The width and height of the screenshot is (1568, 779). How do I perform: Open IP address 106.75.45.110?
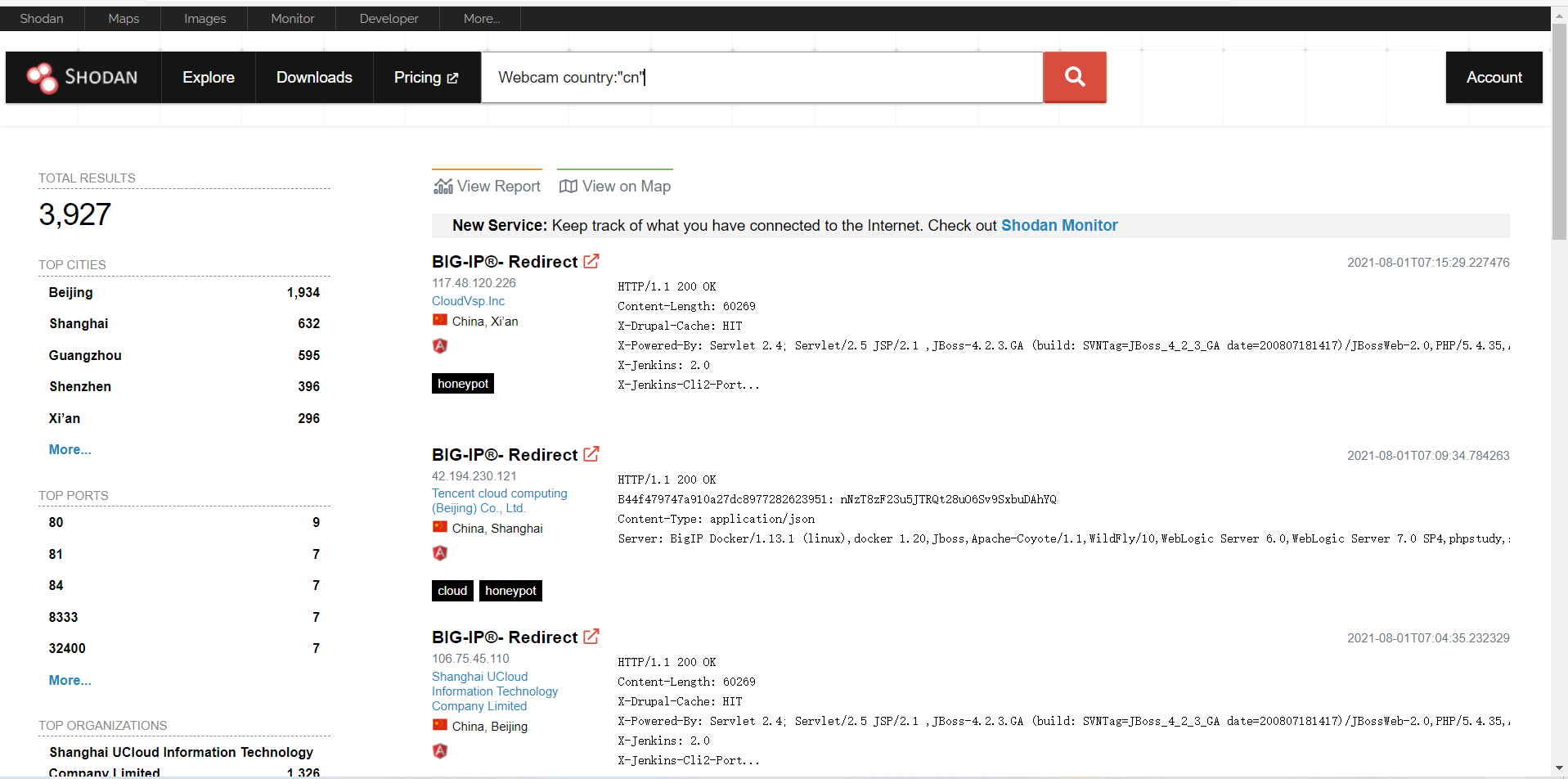click(470, 658)
